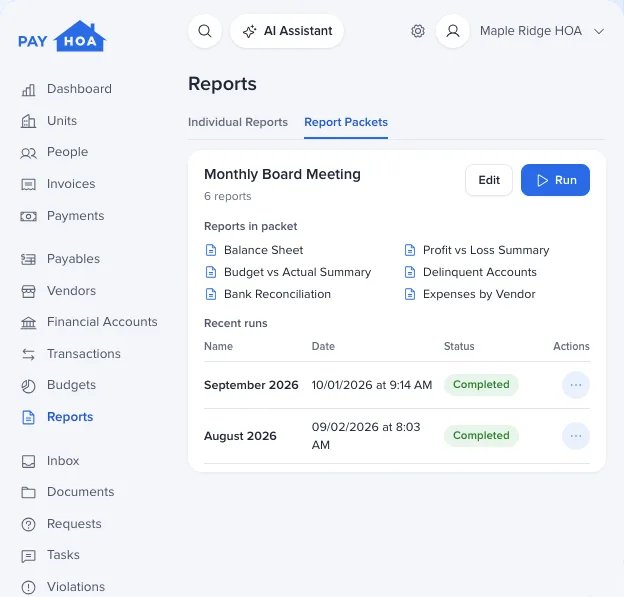Viewport: 624px width, 597px height.
Task: Click the Name column header
Action: (x=218, y=346)
